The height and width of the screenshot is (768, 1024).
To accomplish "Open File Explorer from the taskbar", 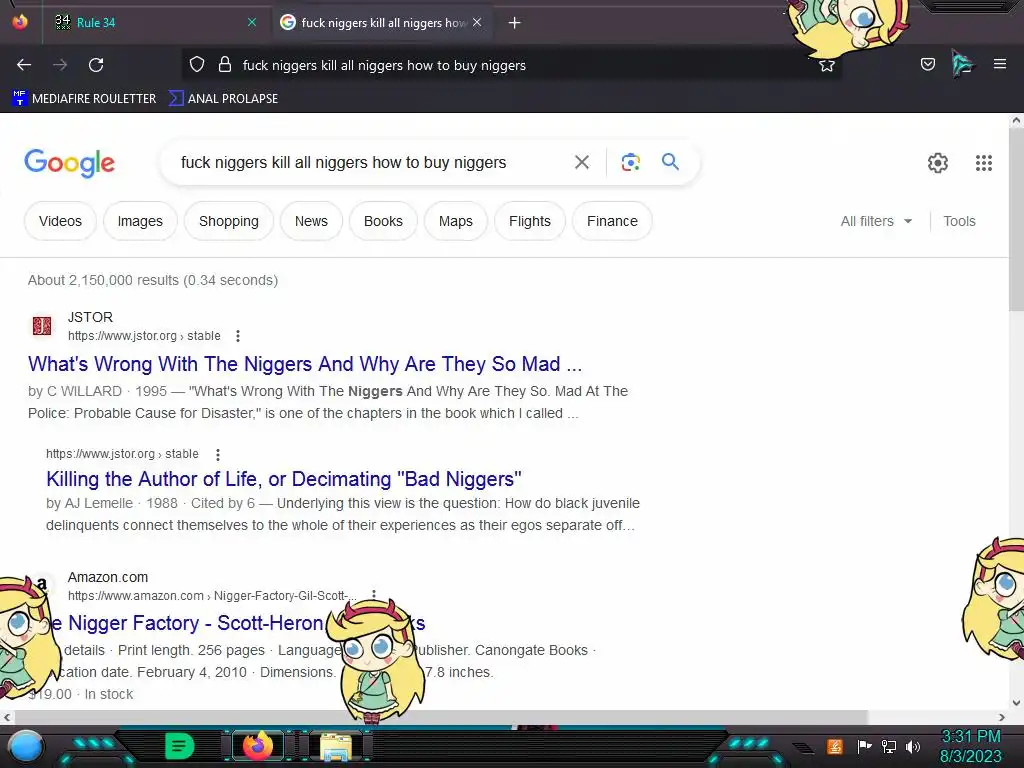I will [336, 746].
